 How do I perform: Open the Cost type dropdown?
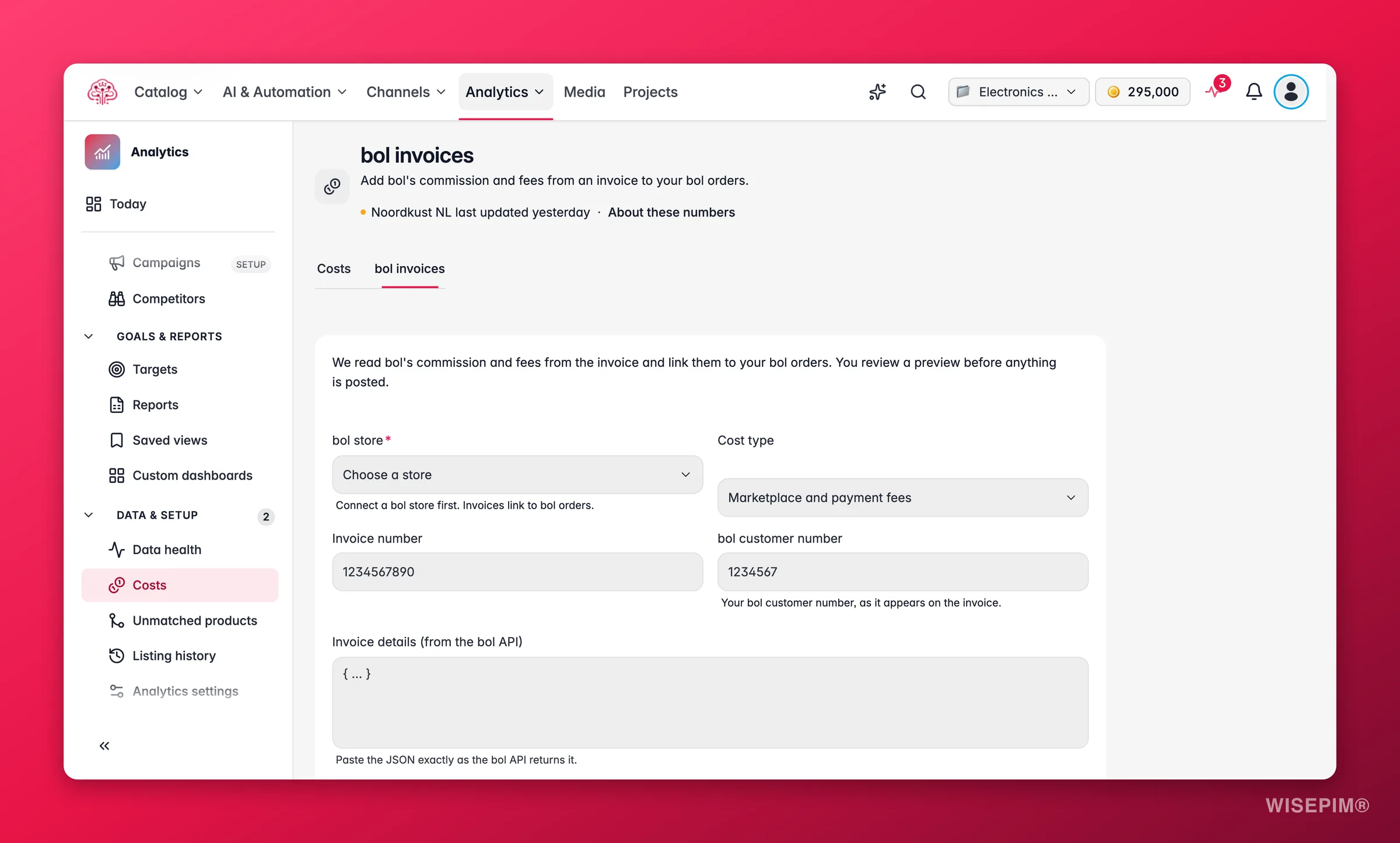(x=902, y=498)
